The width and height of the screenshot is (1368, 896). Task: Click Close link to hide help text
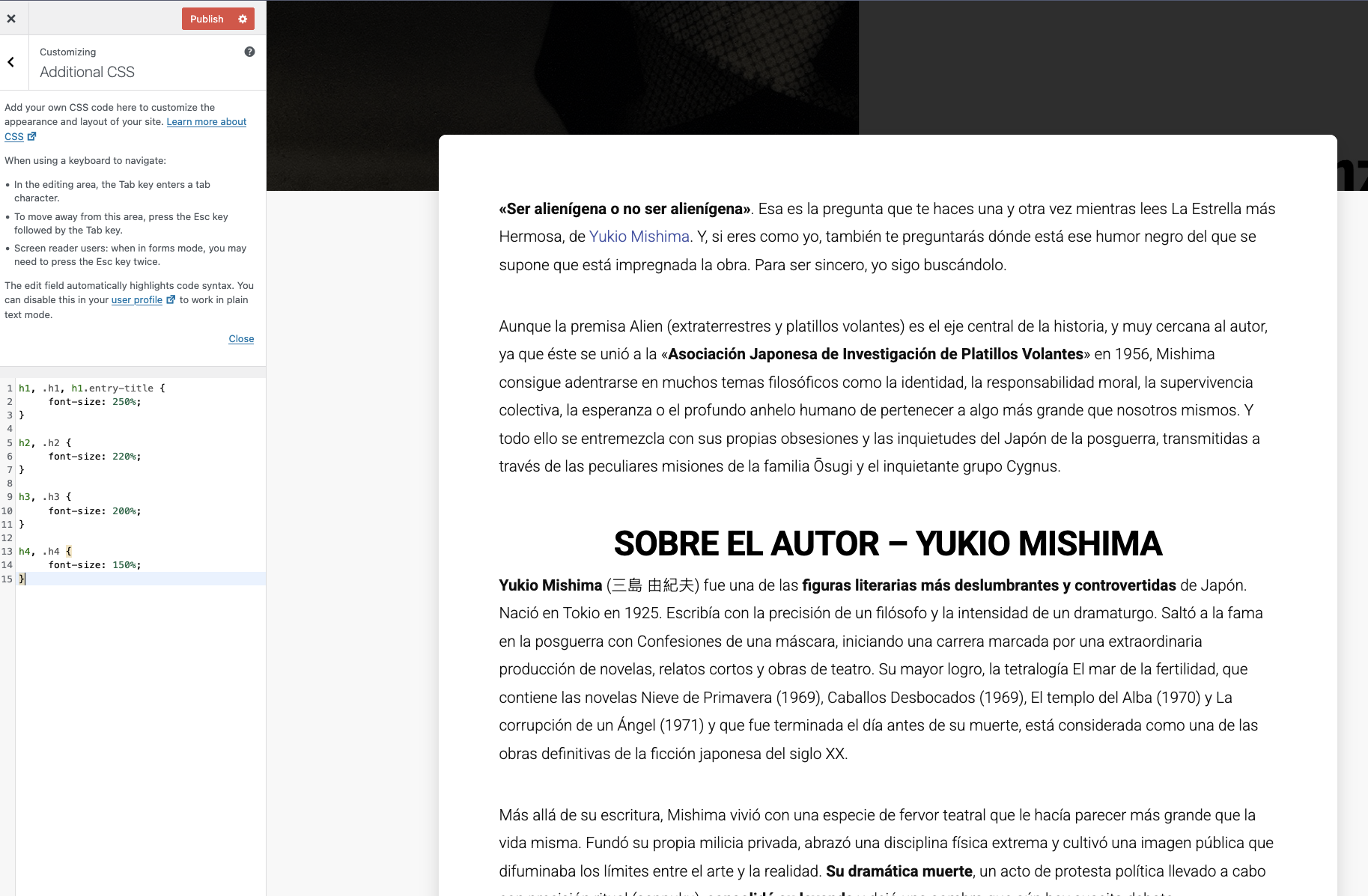(x=241, y=339)
